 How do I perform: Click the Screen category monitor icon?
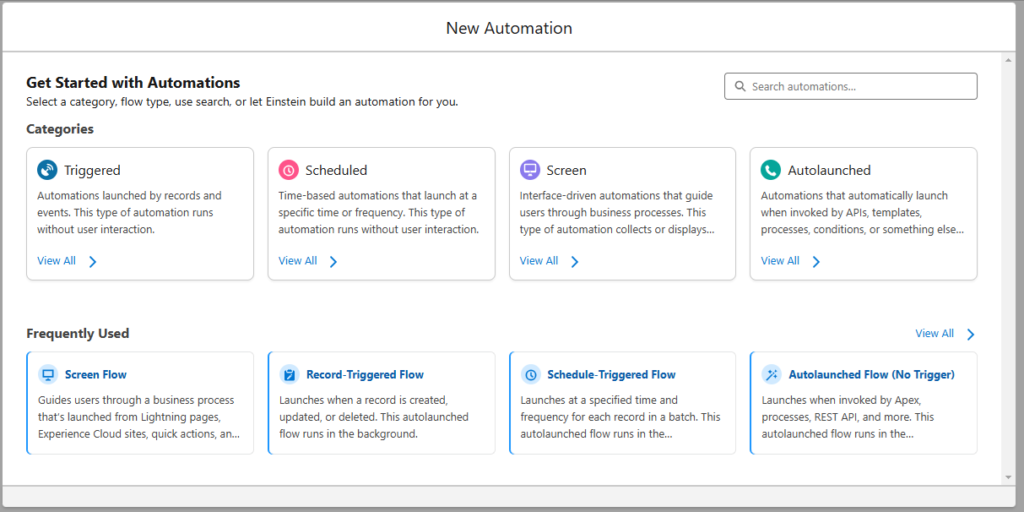point(530,170)
